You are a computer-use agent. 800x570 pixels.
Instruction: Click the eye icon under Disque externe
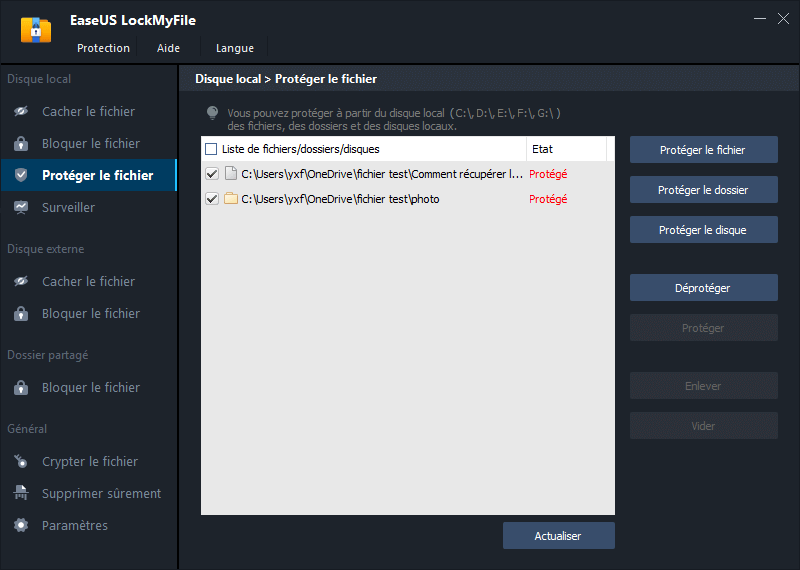pos(21,281)
